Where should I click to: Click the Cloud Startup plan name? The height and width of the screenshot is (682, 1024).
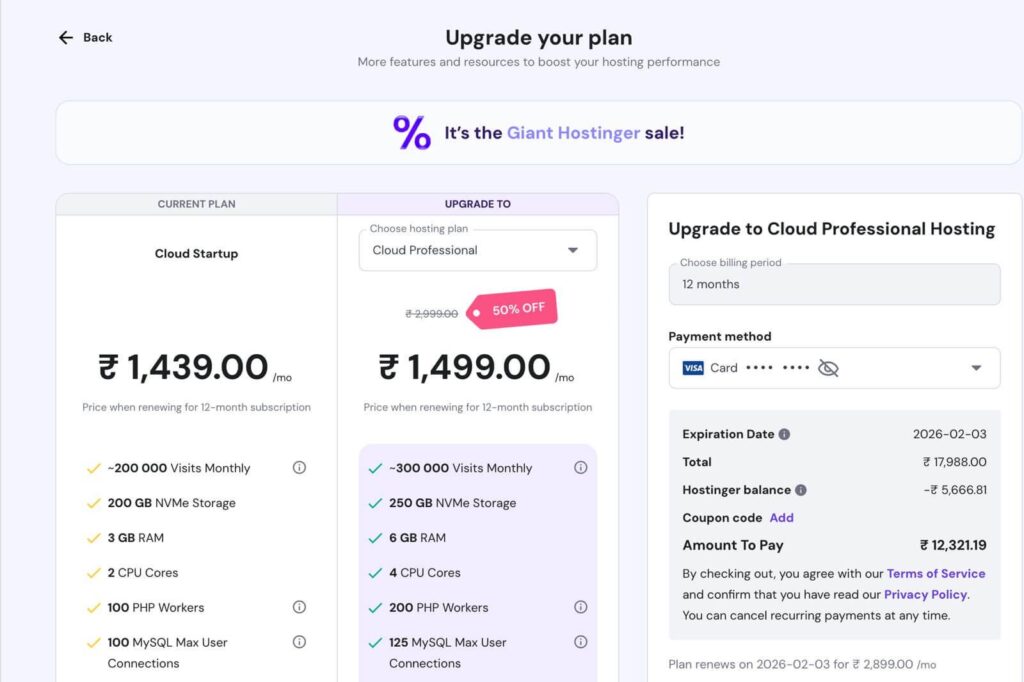197,253
